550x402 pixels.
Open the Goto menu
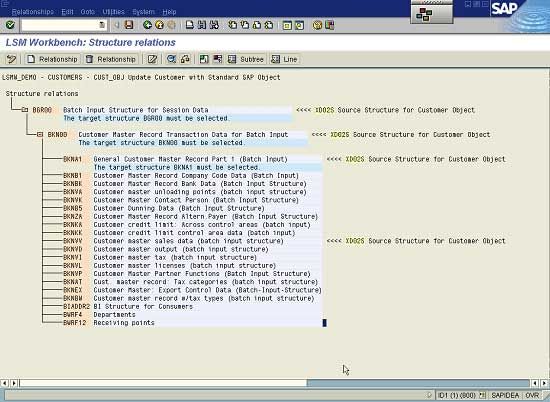[88, 12]
